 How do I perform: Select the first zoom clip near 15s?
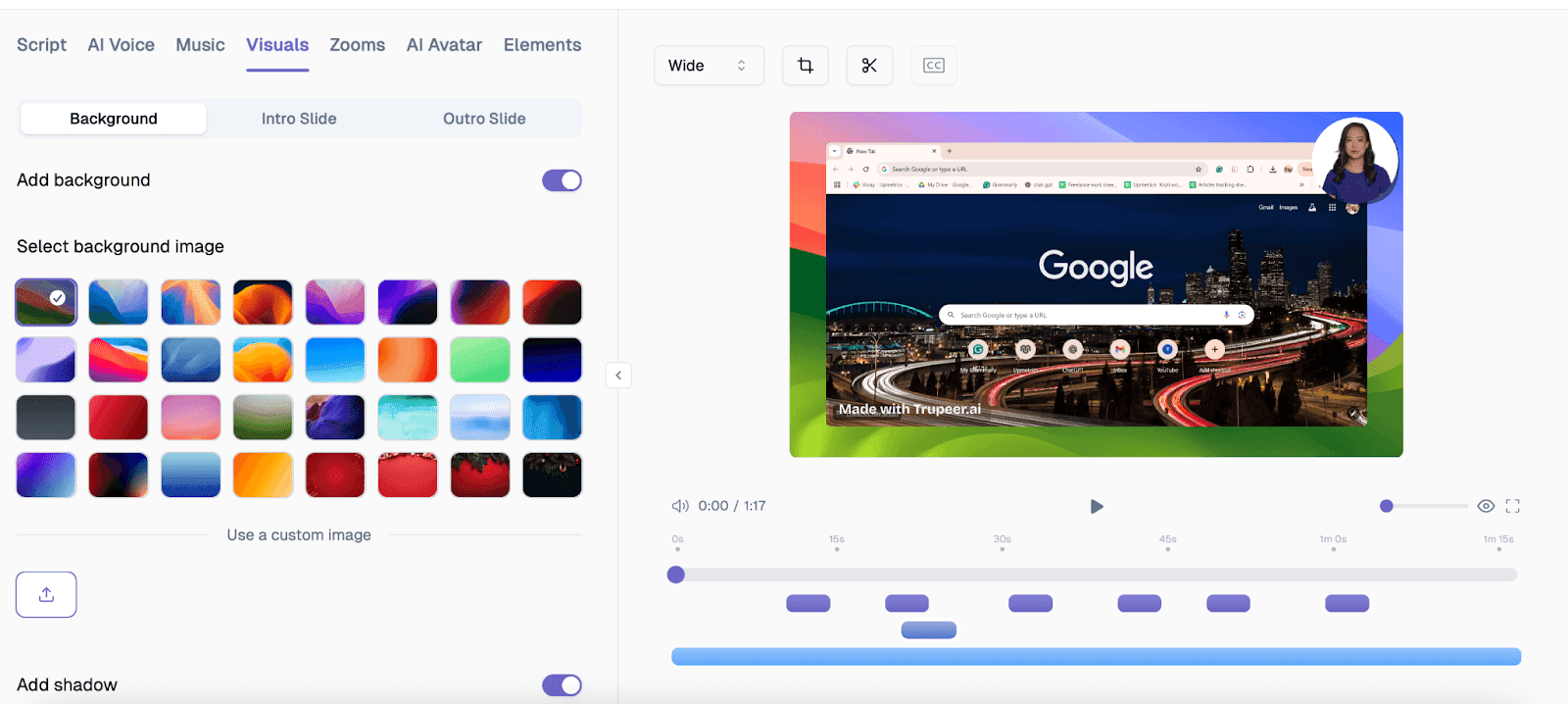click(x=808, y=603)
